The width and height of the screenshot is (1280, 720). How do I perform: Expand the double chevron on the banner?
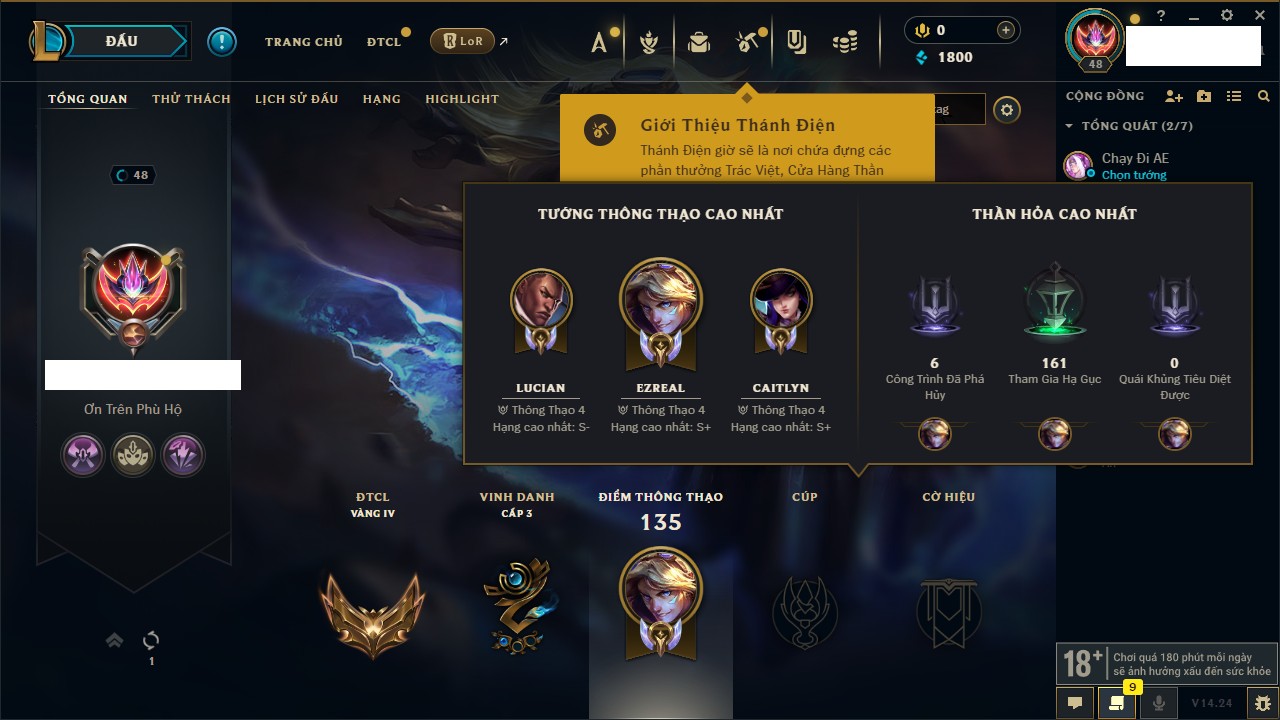(115, 640)
